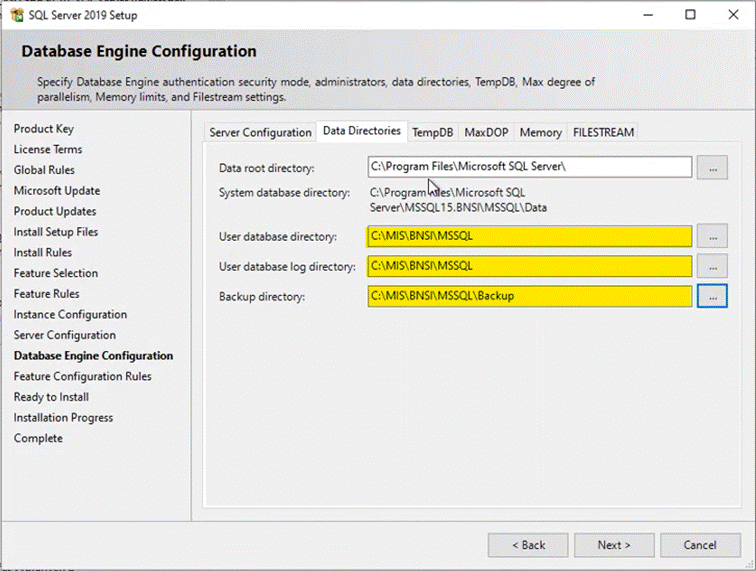Go to the Memory tab
Image resolution: width=756 pixels, height=571 pixels.
point(540,133)
